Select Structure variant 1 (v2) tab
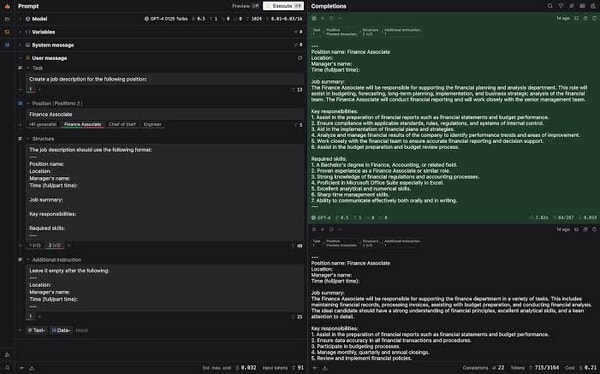600x374 pixels. [x=35, y=245]
